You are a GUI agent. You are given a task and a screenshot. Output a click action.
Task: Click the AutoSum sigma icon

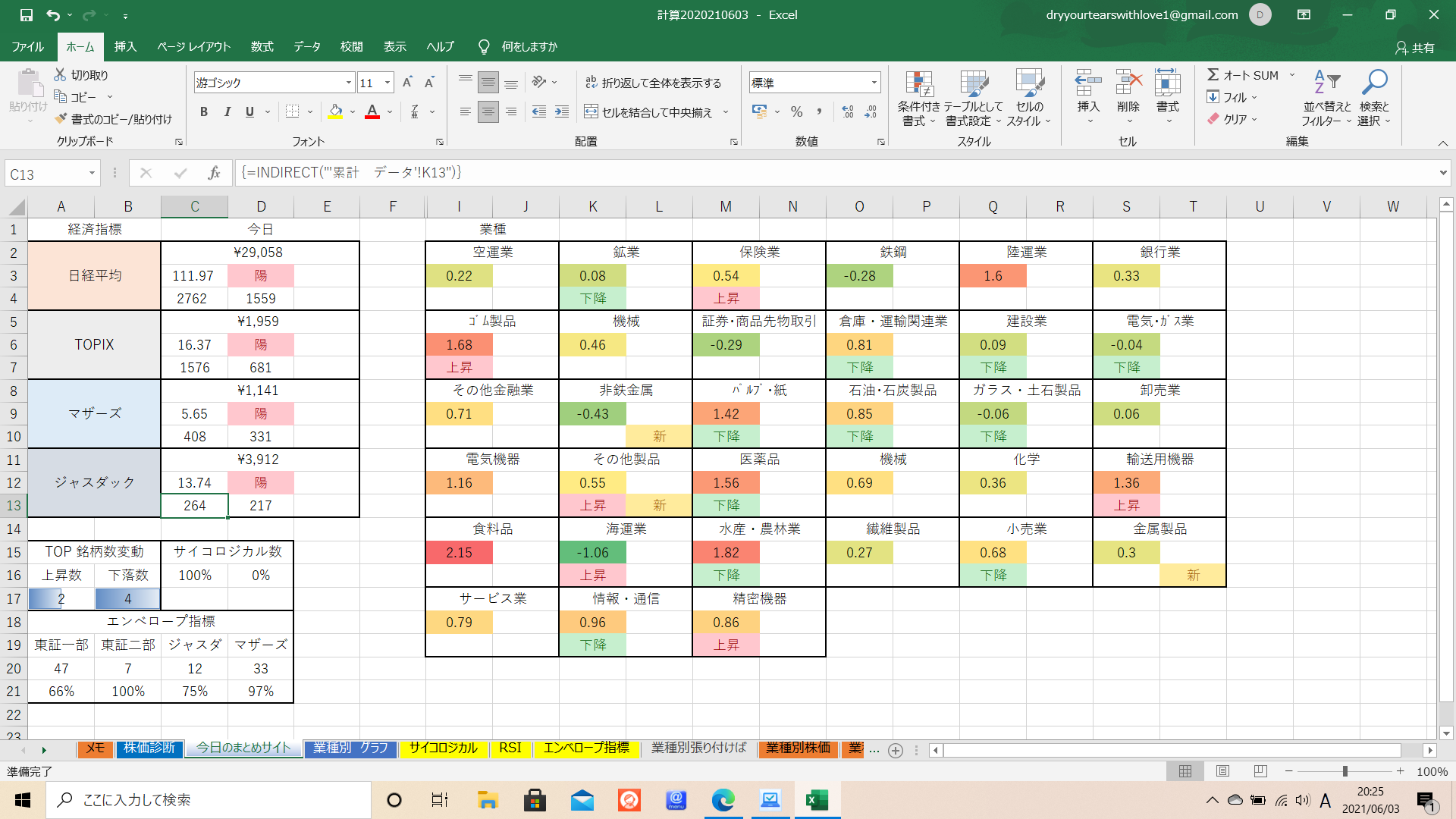[1213, 75]
